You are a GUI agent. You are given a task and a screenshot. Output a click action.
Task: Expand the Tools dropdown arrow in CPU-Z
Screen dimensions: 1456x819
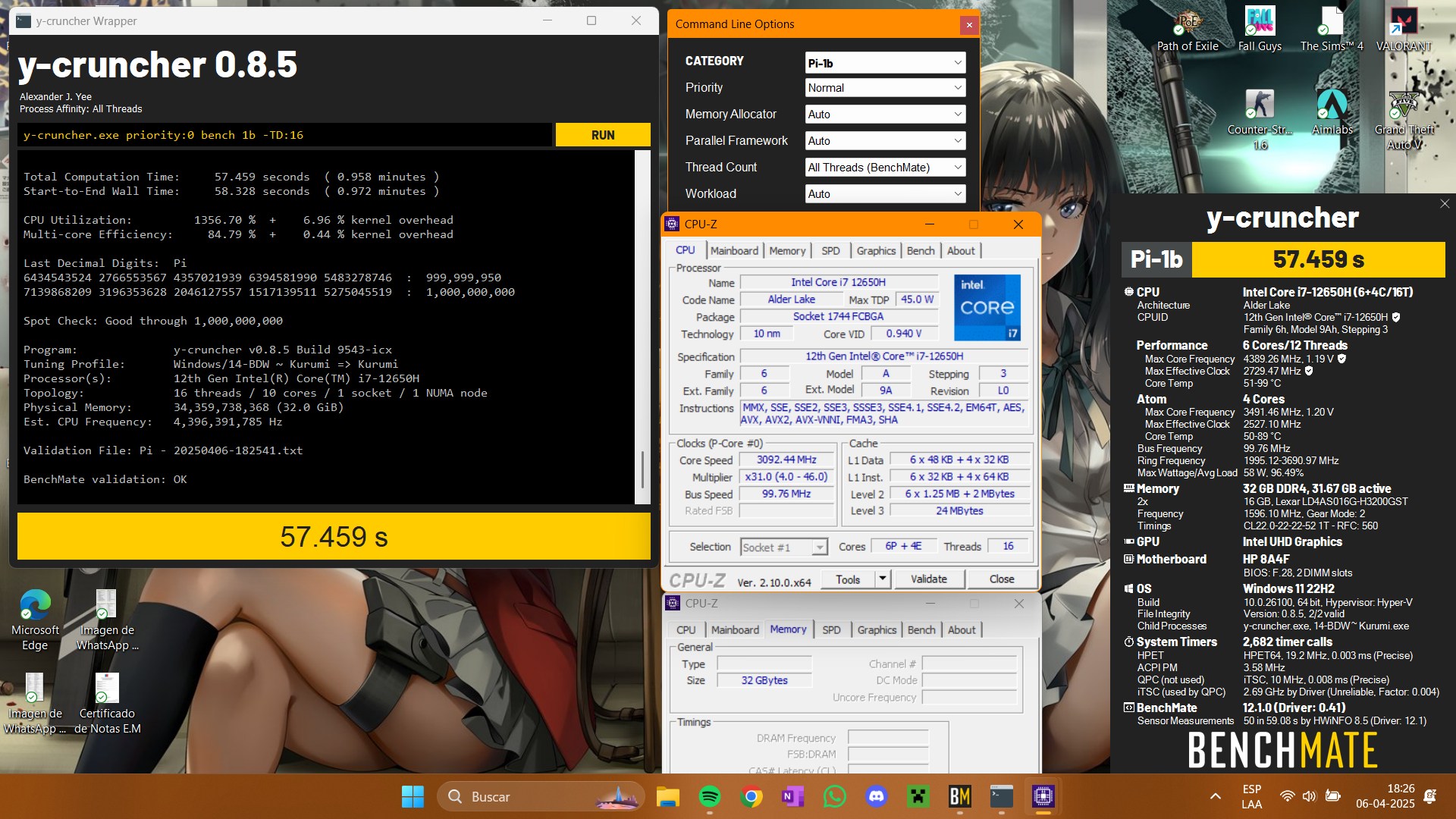882,579
